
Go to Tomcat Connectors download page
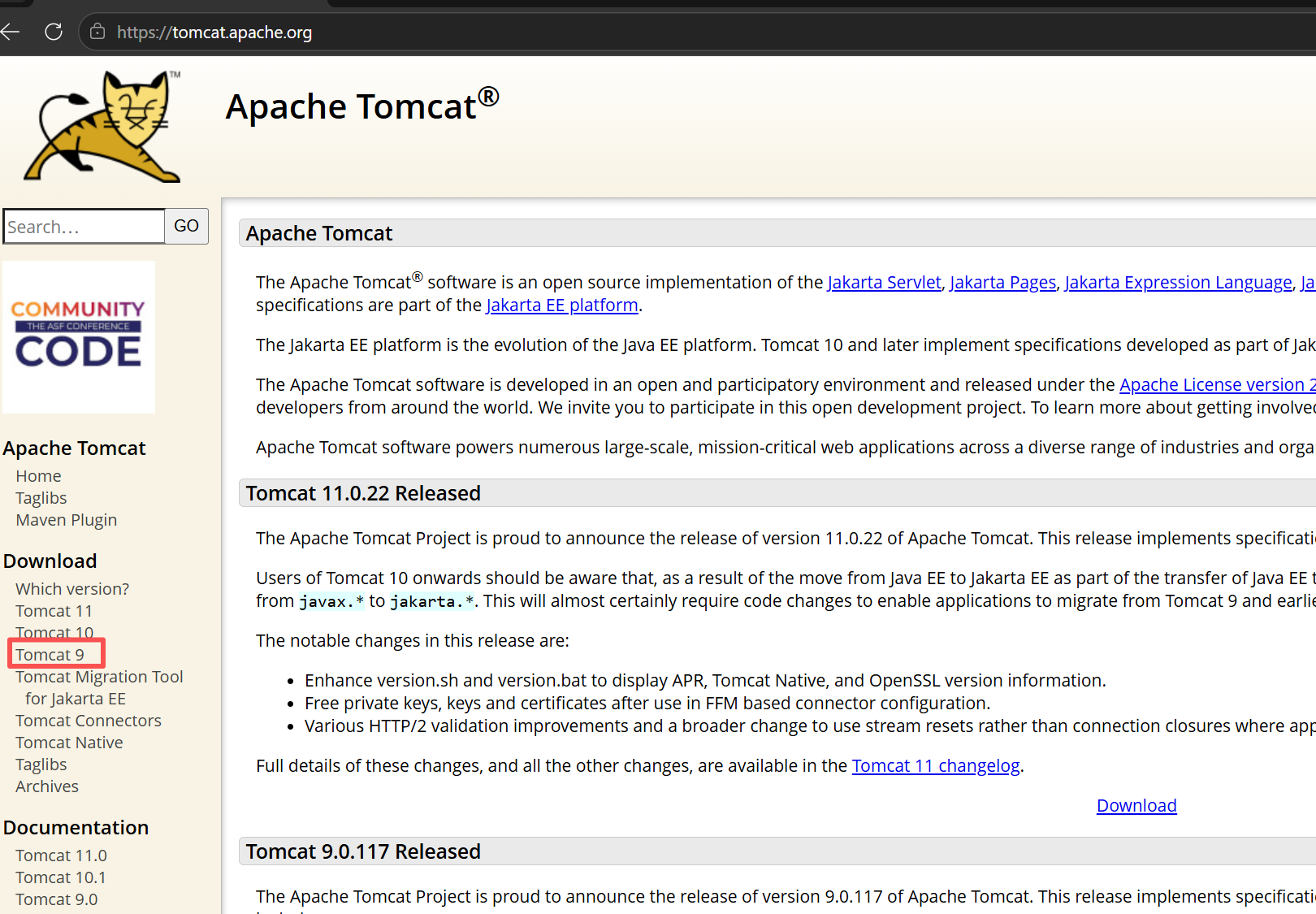(x=89, y=721)
